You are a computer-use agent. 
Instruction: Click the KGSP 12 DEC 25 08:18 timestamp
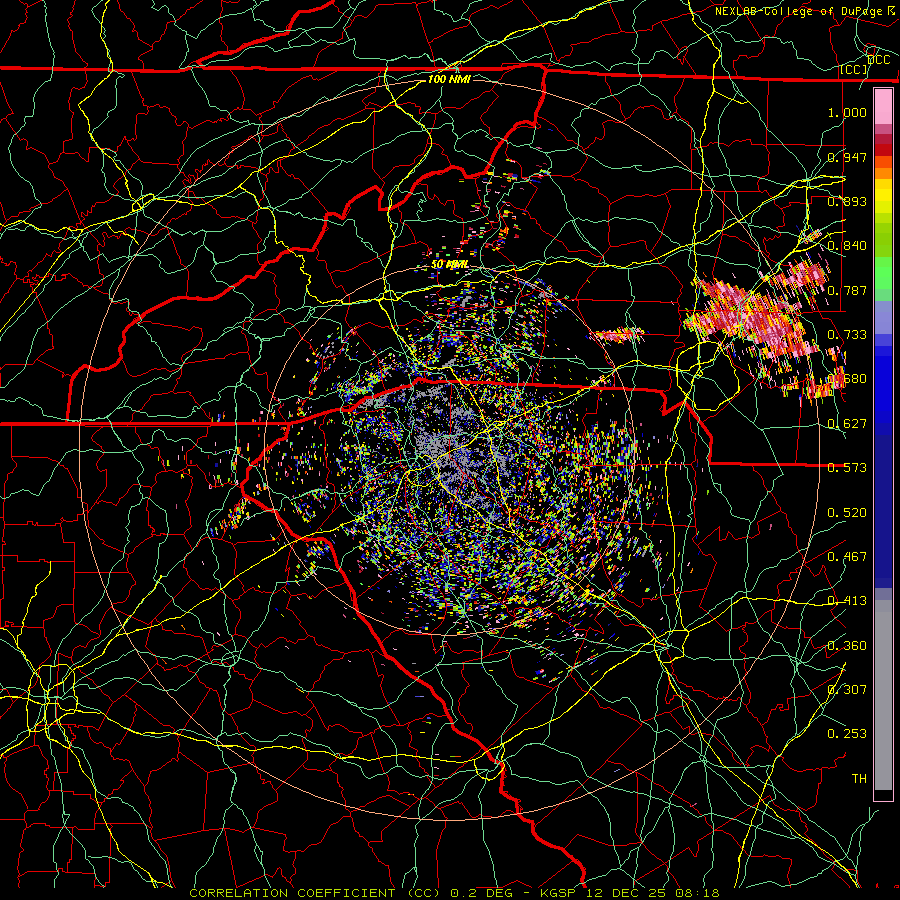point(629,893)
